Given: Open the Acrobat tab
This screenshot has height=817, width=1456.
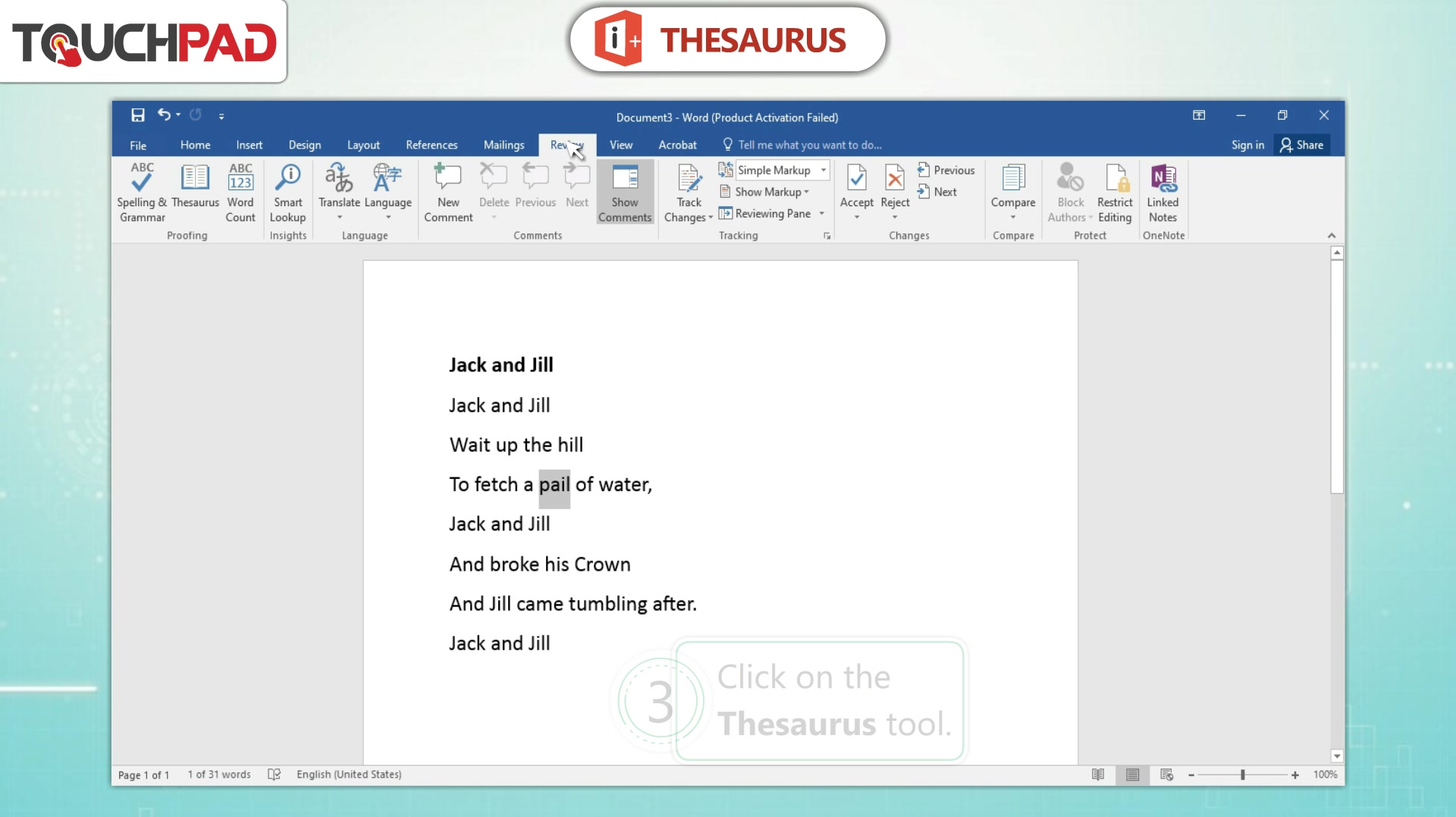Looking at the screenshot, I should 677,145.
